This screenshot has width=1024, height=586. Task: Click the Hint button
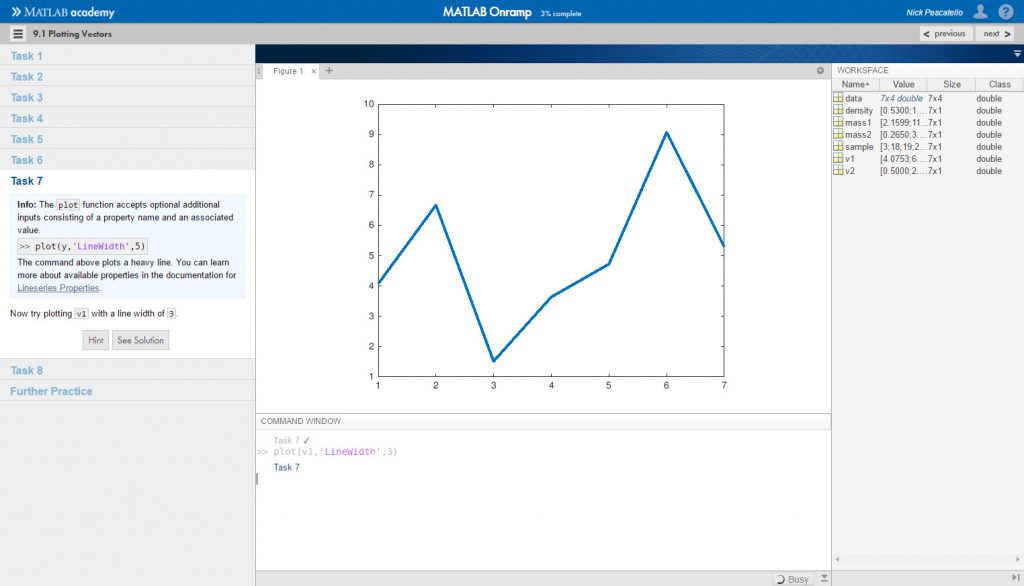[x=95, y=339]
